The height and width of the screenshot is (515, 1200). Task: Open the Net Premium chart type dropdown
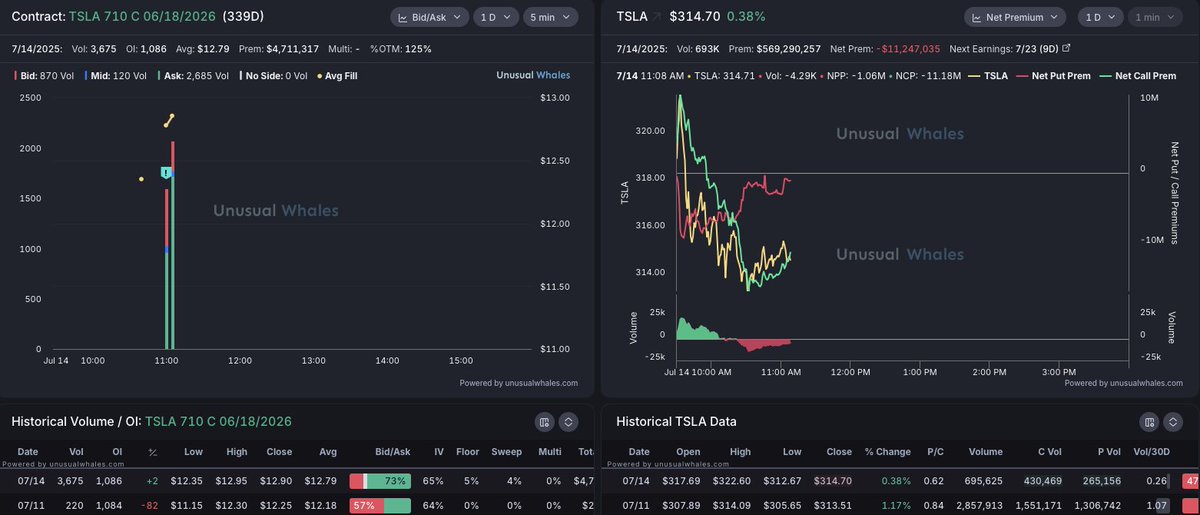1015,18
